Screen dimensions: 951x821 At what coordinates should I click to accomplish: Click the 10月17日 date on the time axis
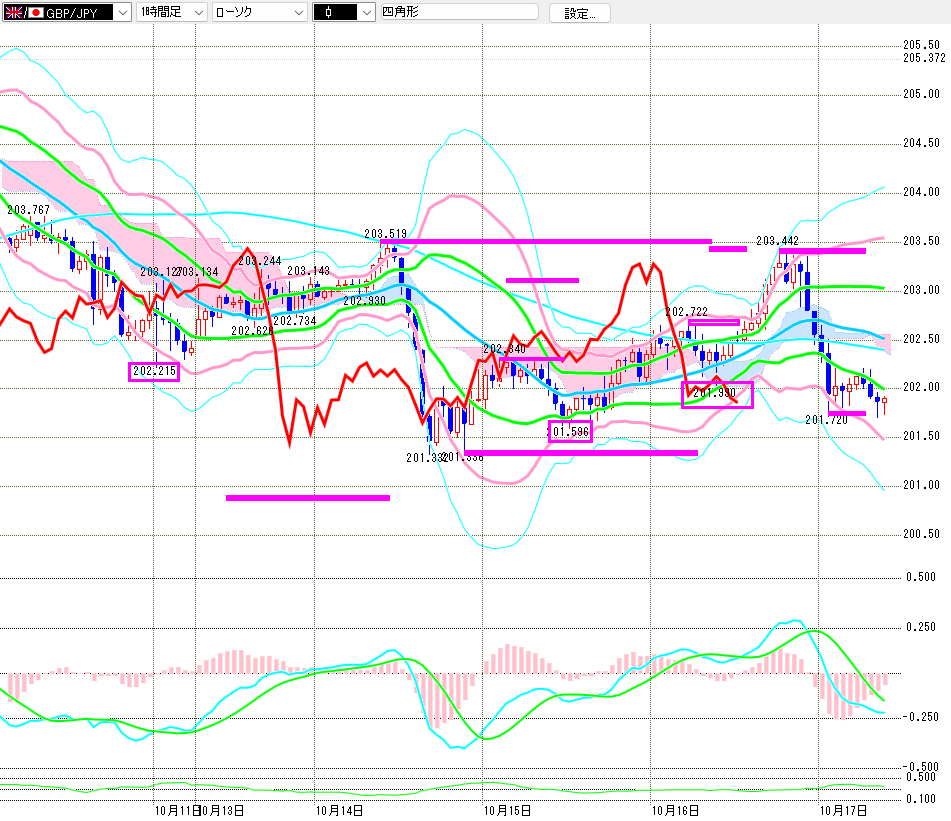pos(842,808)
